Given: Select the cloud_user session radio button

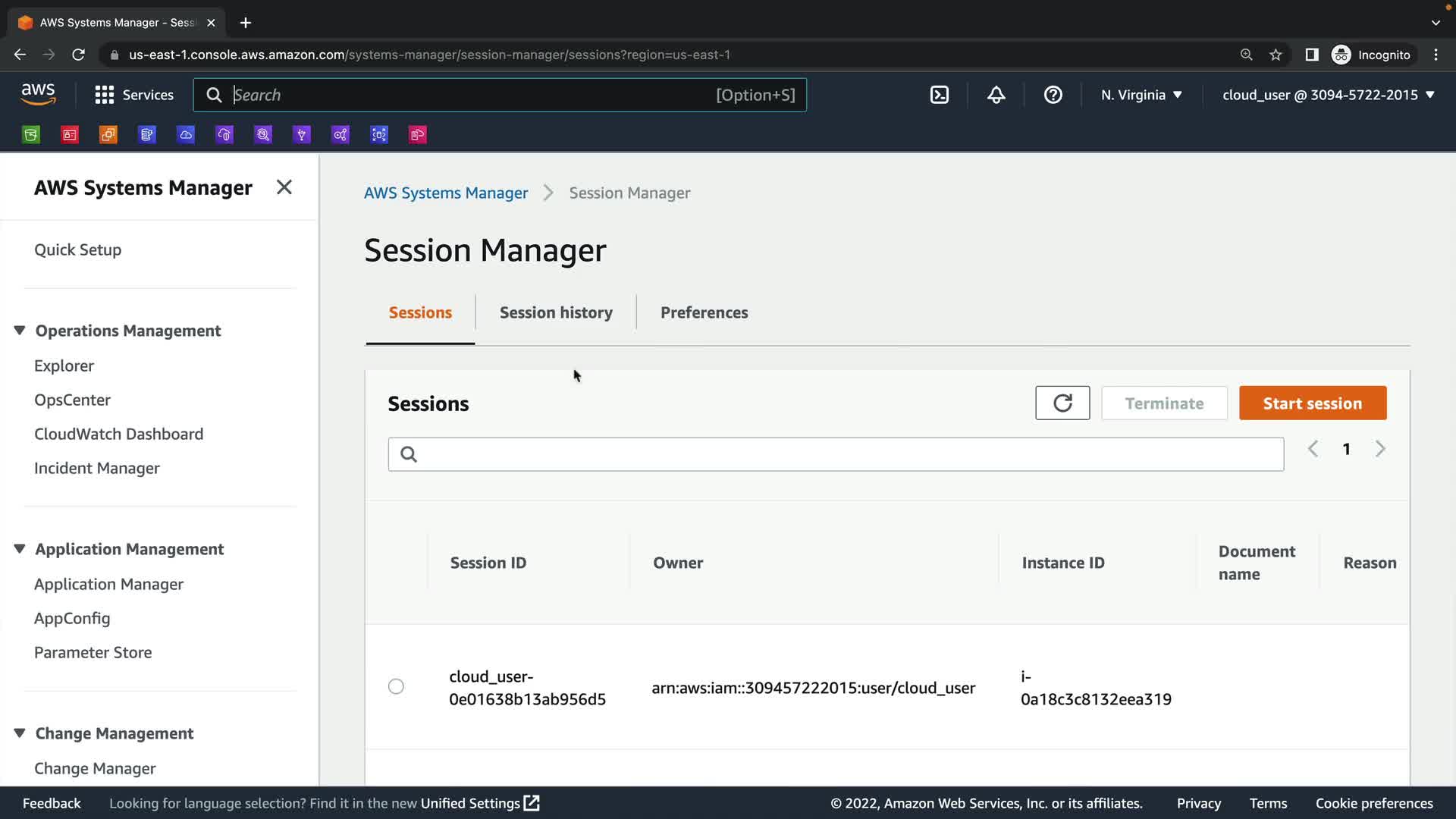Looking at the screenshot, I should point(396,686).
